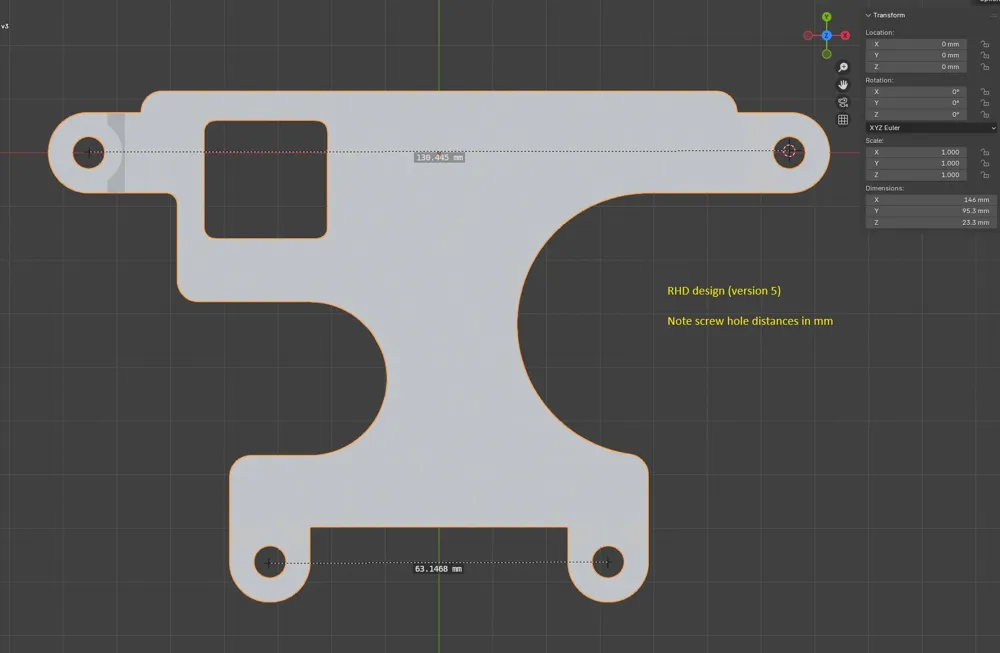The width and height of the screenshot is (1000, 653).
Task: Lock the Scale Z value
Action: click(x=985, y=175)
